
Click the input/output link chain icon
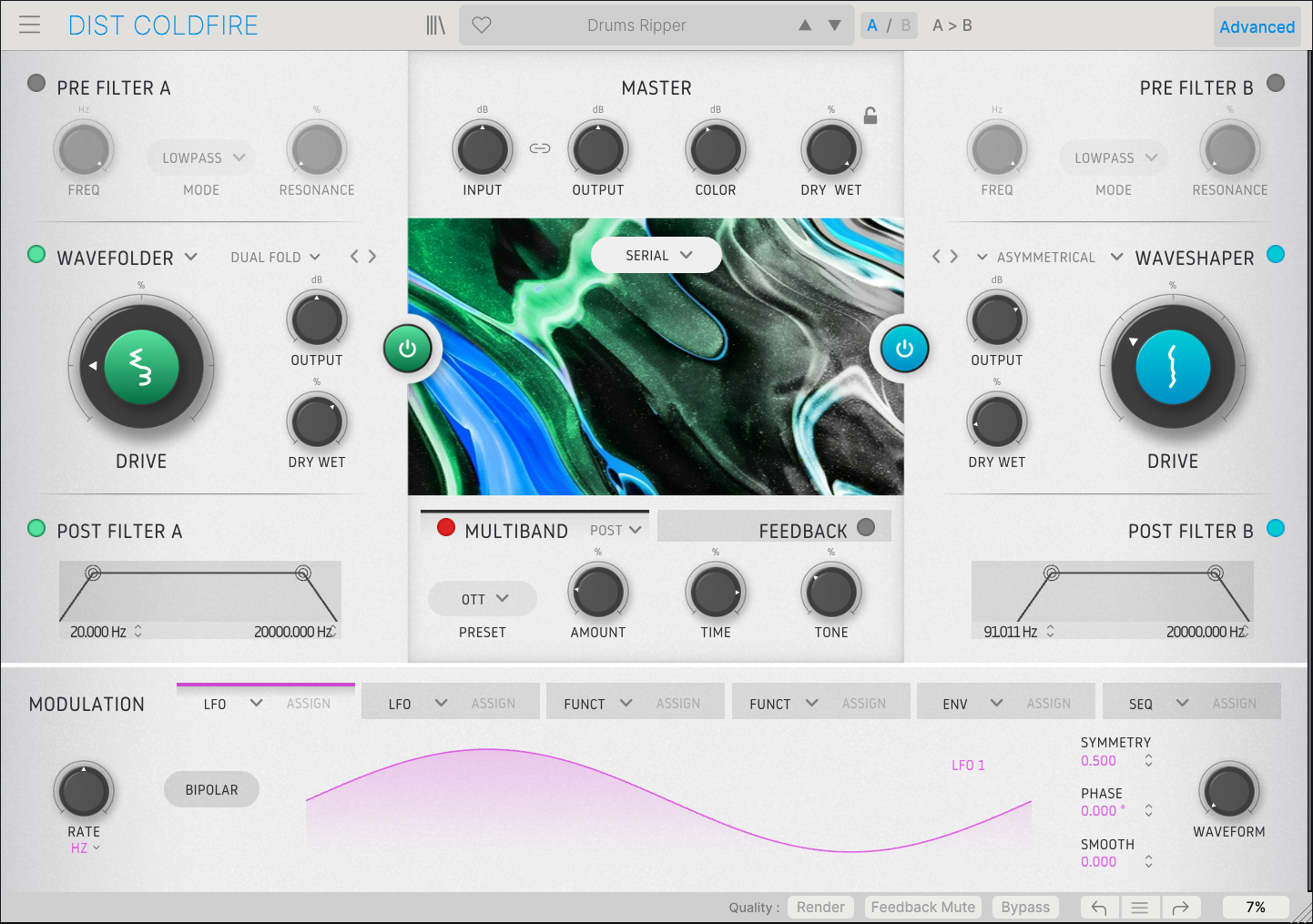pyautogui.click(x=540, y=148)
